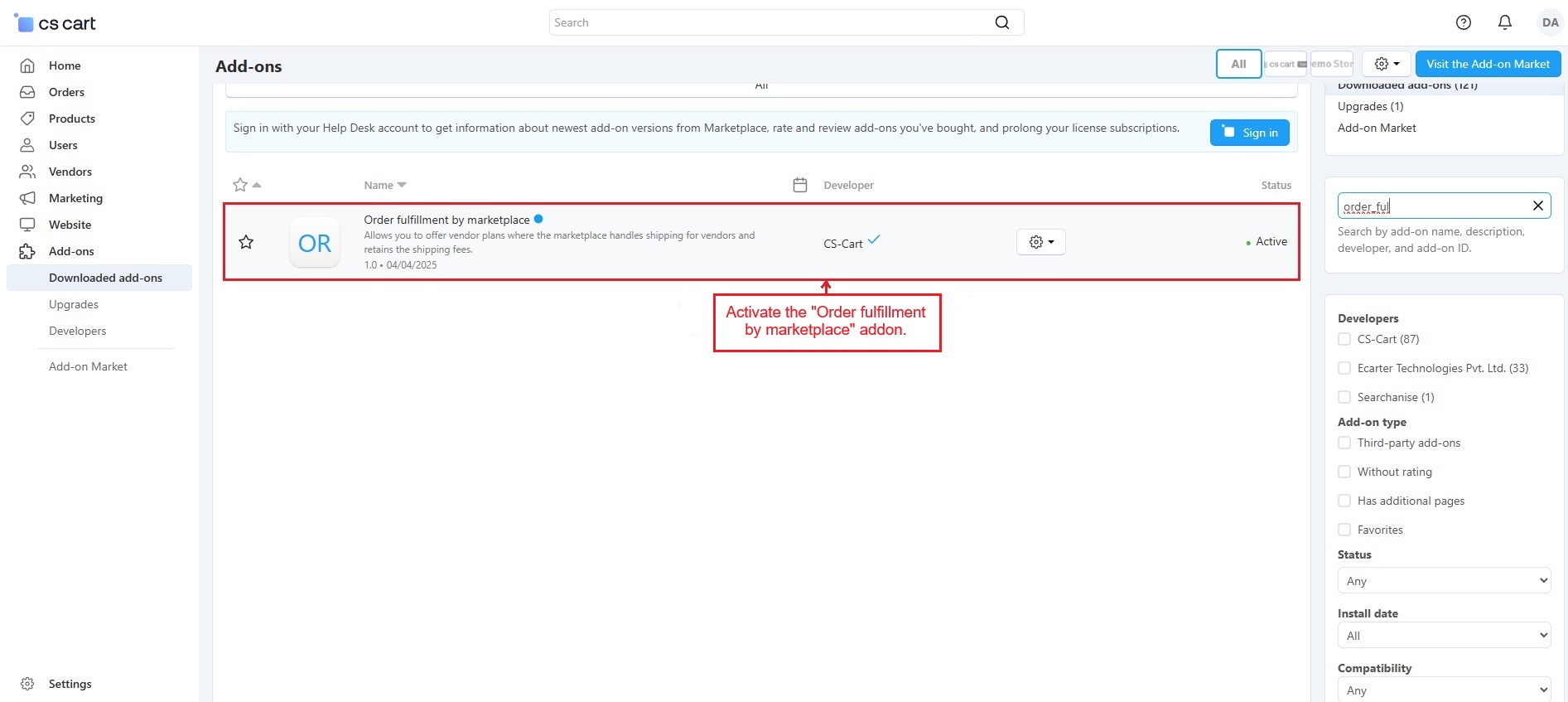Image resolution: width=1568 pixels, height=702 pixels.
Task: Star the Order fulfillment add-on as favorite
Action: click(246, 242)
